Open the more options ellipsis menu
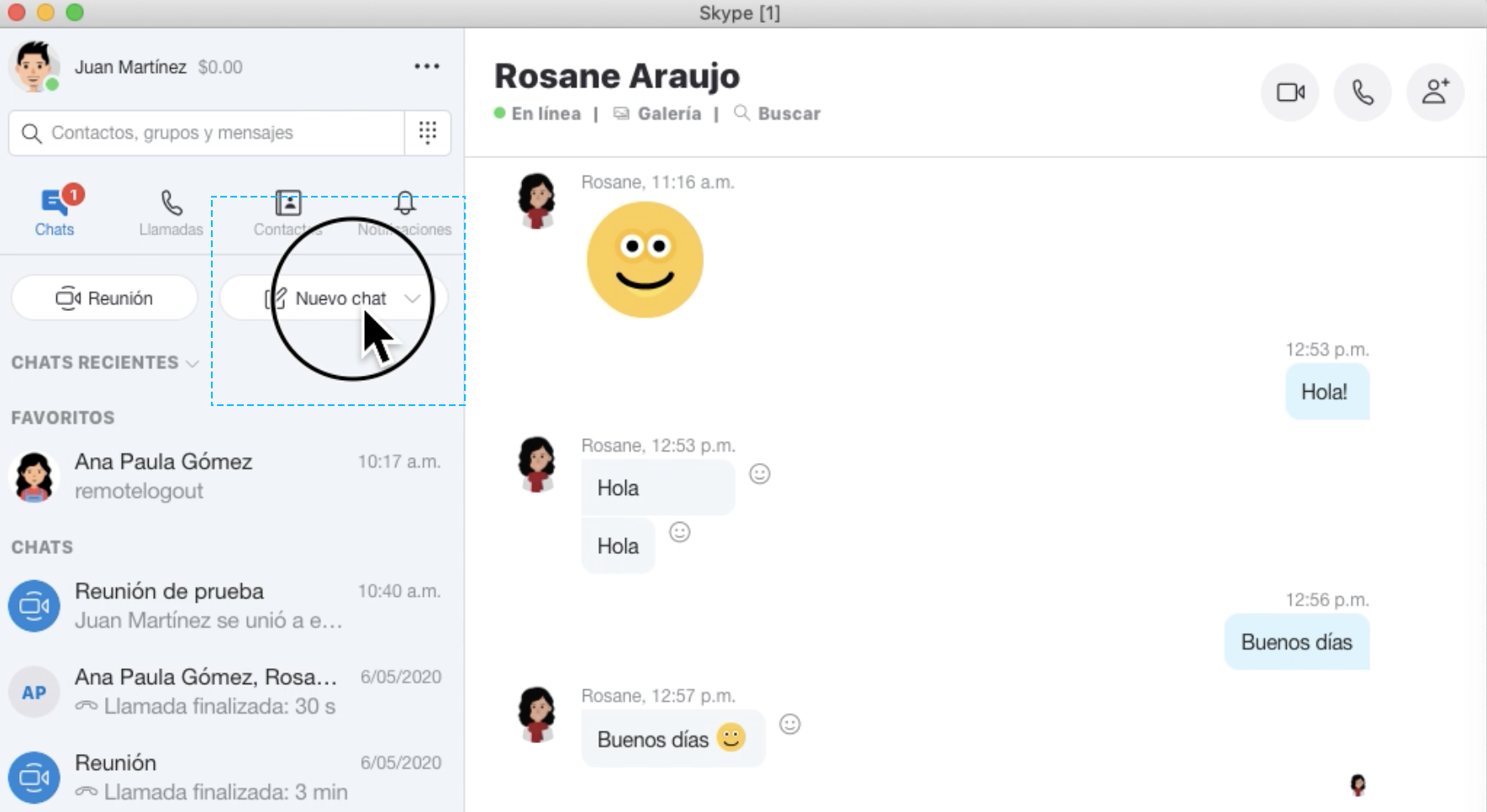 pyautogui.click(x=427, y=66)
